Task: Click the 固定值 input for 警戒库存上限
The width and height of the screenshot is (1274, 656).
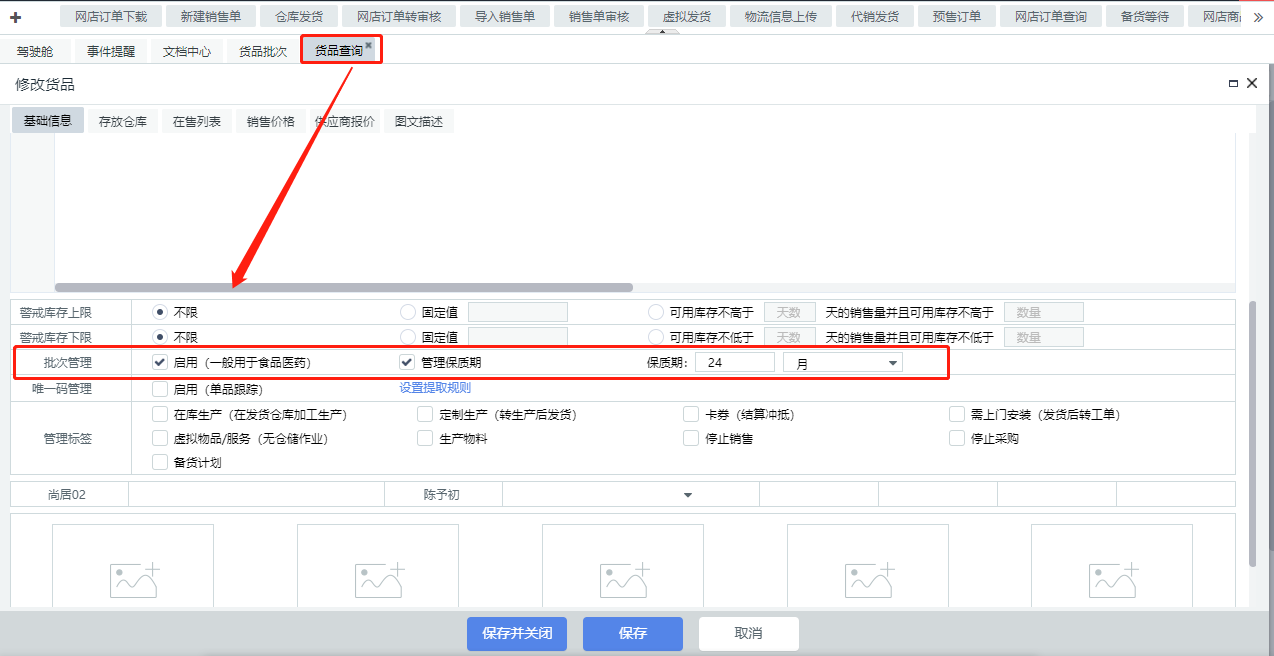Action: tap(518, 312)
